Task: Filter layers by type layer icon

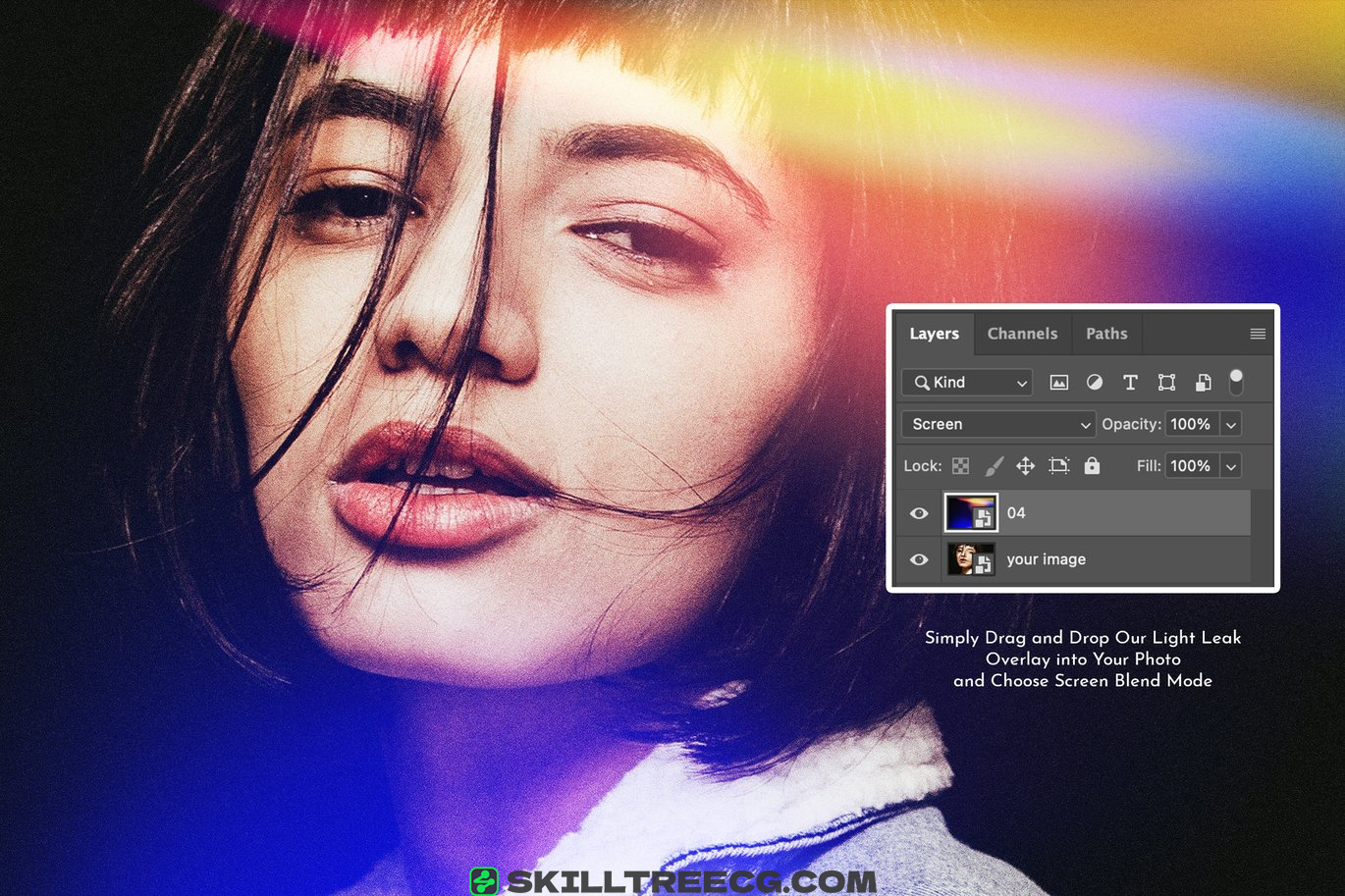Action: pyautogui.click(x=1130, y=383)
